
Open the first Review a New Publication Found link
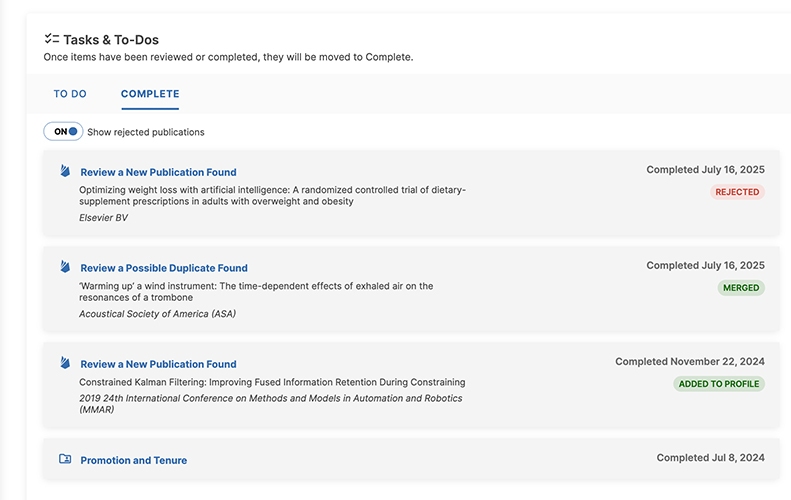click(x=158, y=172)
